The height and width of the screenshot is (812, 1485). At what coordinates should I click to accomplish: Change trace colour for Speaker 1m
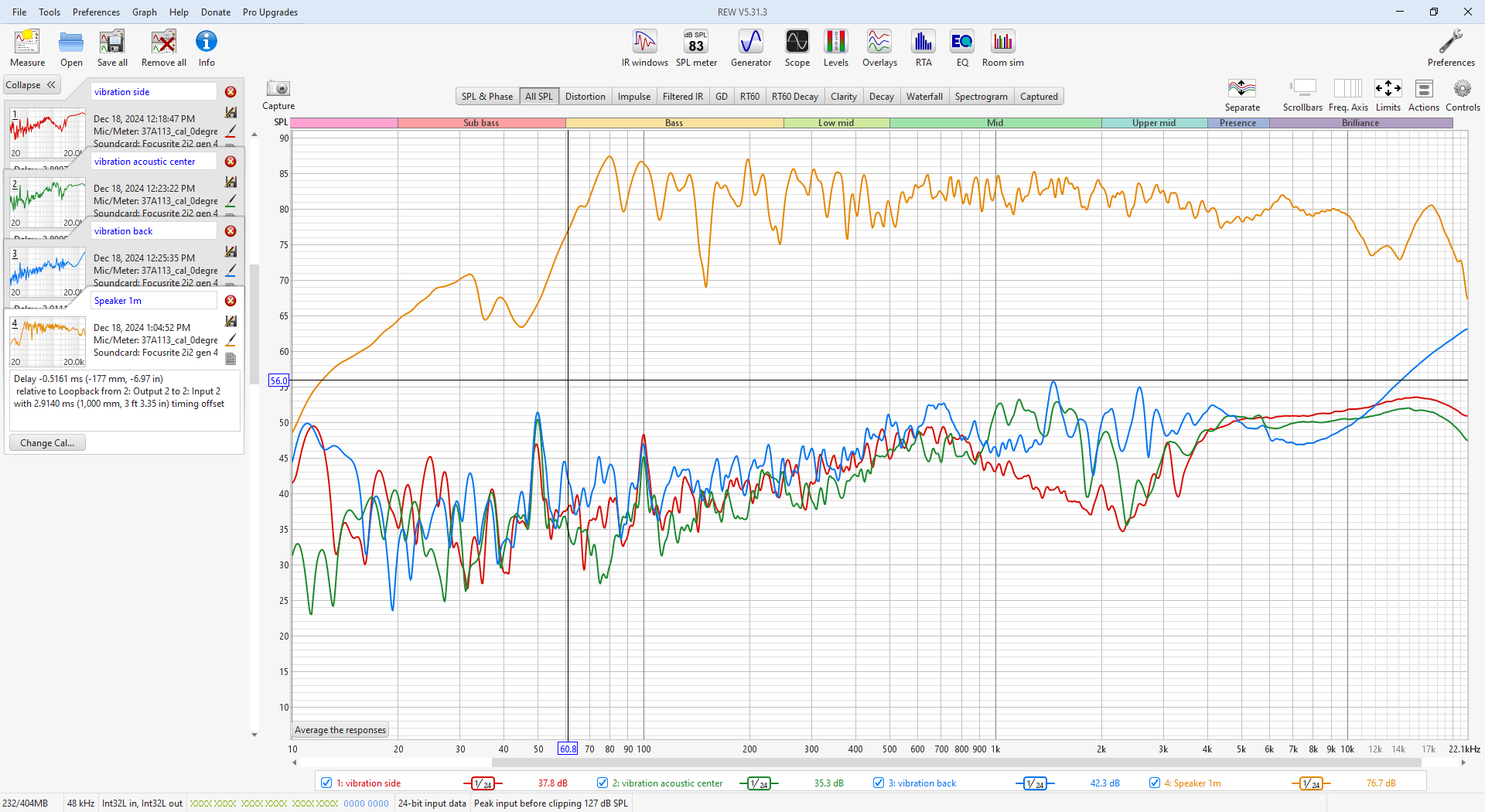click(230, 340)
